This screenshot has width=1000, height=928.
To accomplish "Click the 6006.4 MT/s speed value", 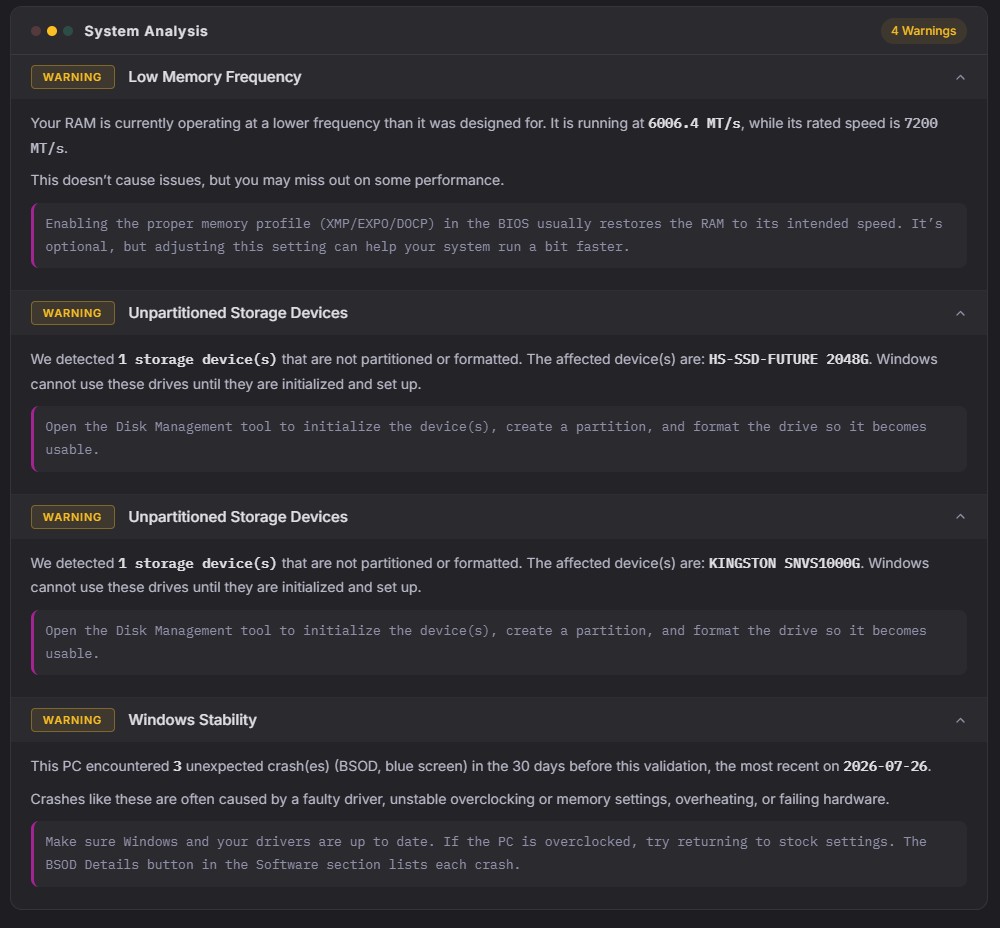I will (694, 123).
